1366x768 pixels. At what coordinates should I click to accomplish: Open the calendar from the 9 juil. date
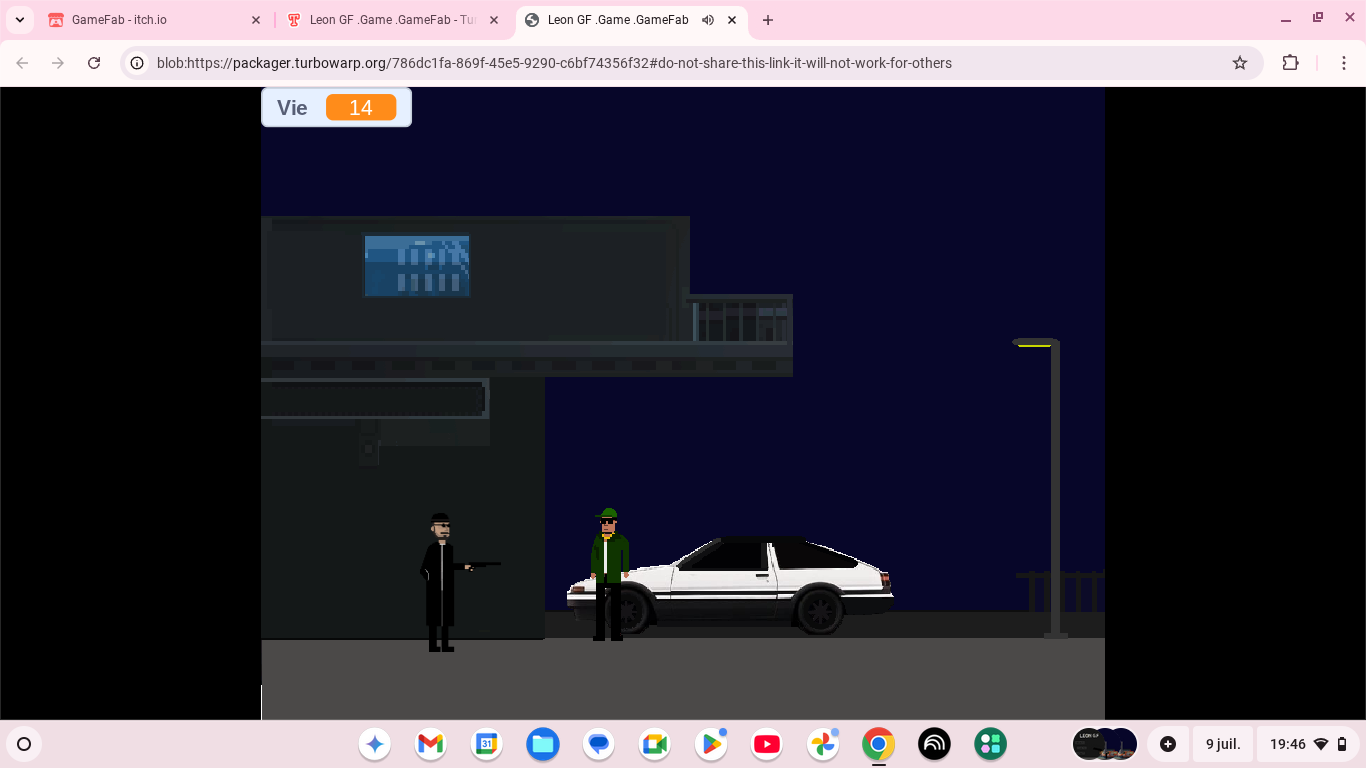1223,744
